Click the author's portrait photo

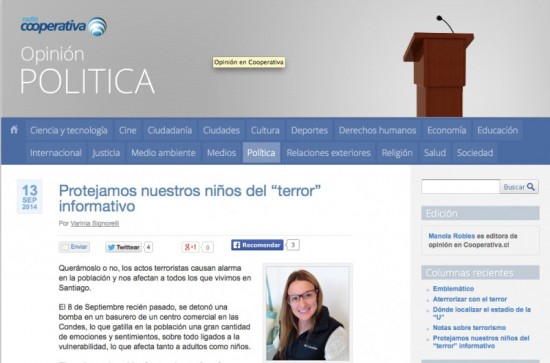(x=308, y=313)
